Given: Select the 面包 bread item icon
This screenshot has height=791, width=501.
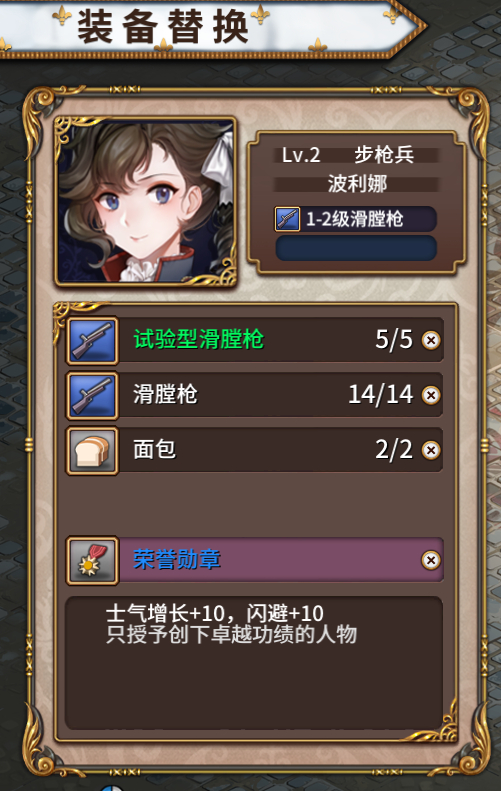Looking at the screenshot, I should tap(92, 450).
